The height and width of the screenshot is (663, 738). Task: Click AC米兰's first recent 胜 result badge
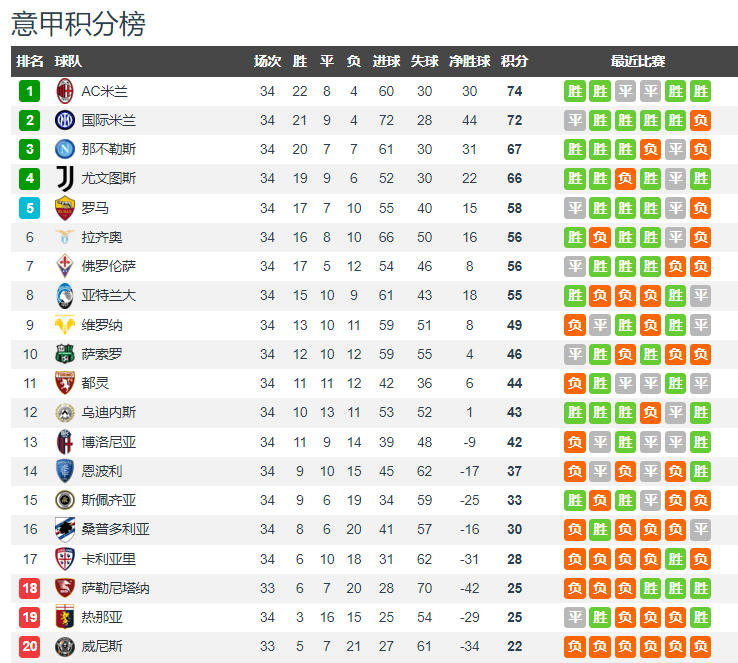[575, 91]
